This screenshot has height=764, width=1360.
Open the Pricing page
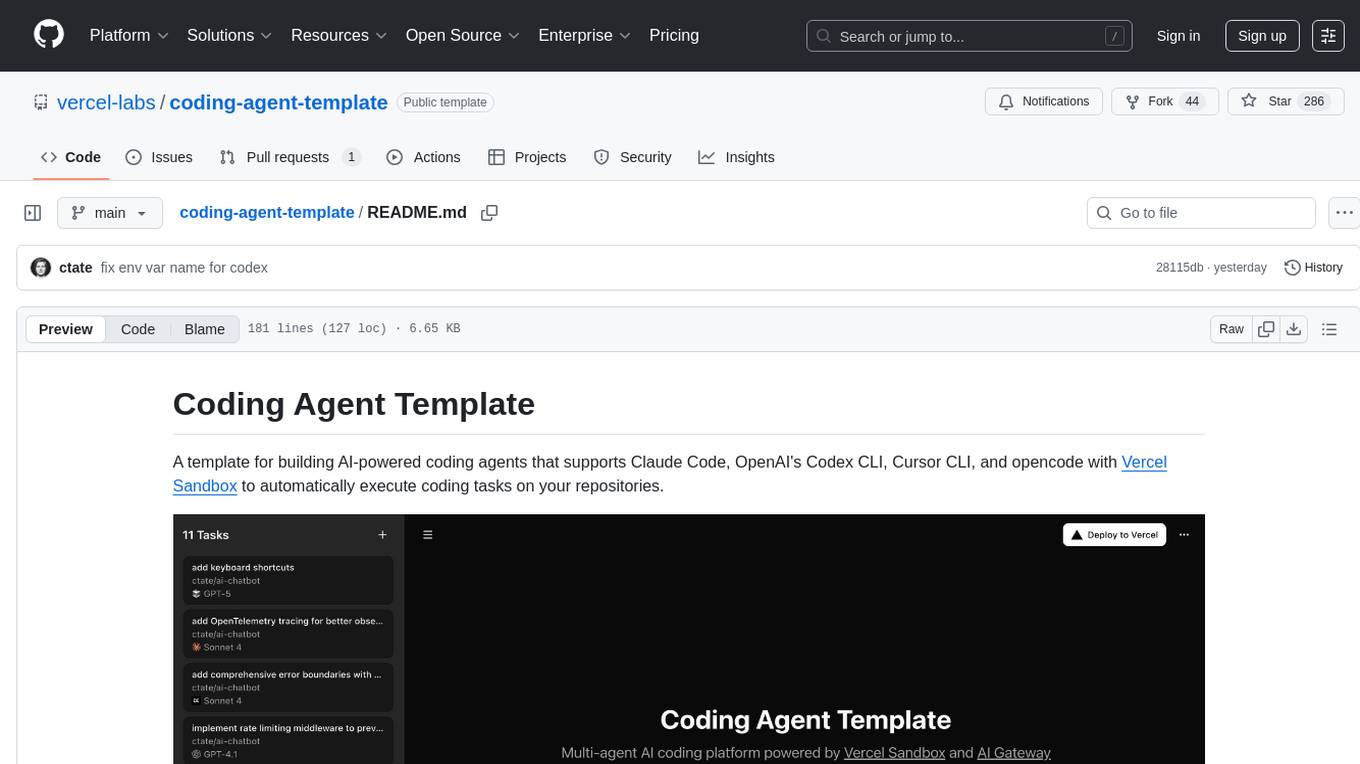674,35
